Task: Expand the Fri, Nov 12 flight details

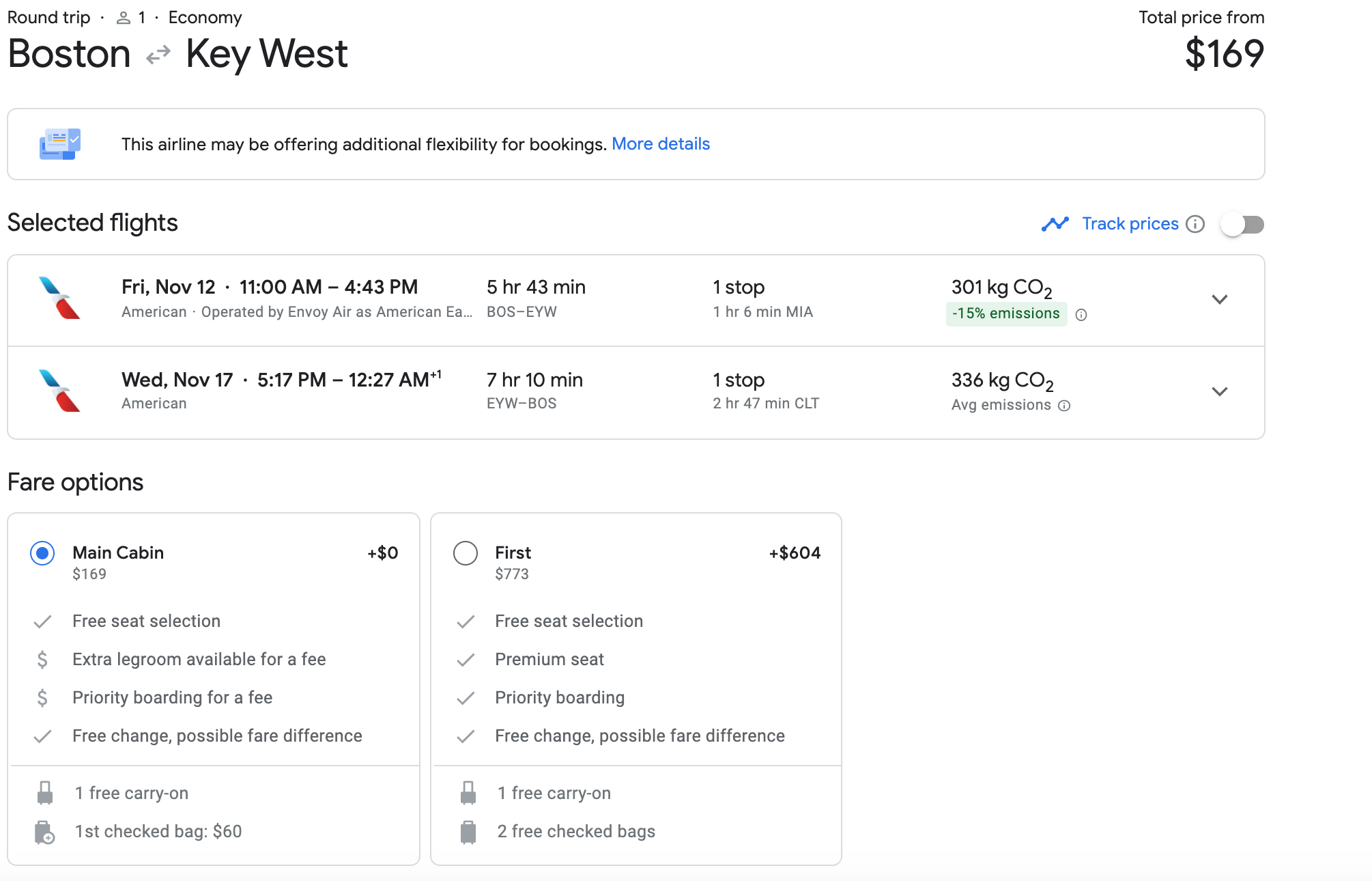Action: click(1220, 300)
